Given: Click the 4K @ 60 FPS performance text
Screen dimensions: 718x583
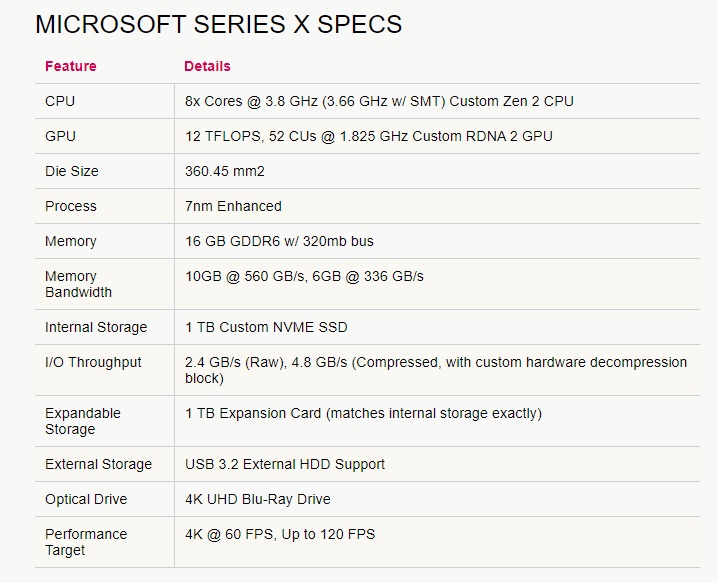Looking at the screenshot, I should click(280, 534).
